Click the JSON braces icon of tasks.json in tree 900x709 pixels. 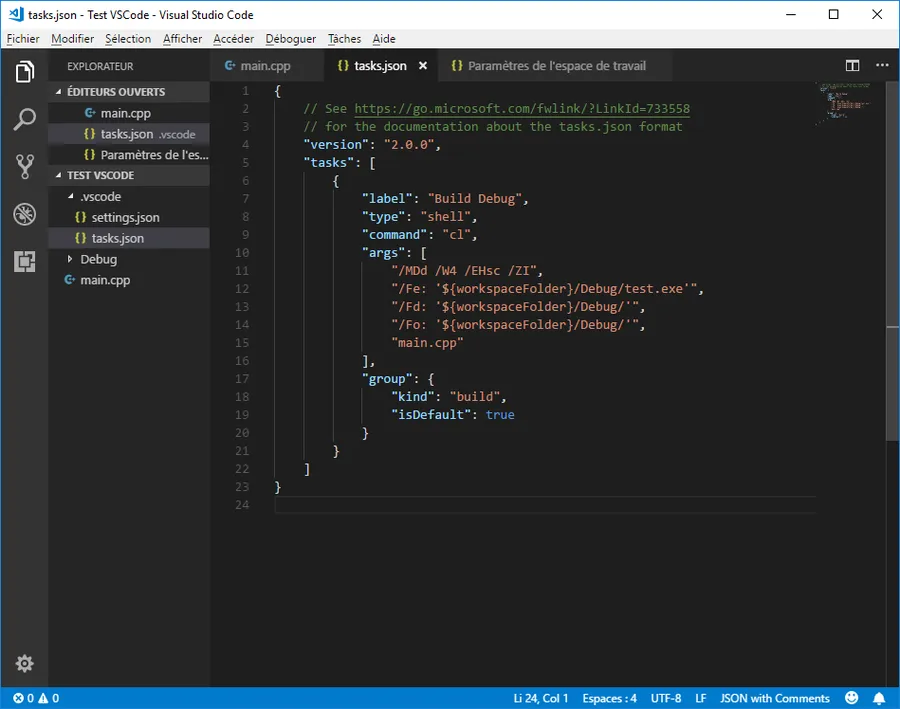point(80,238)
